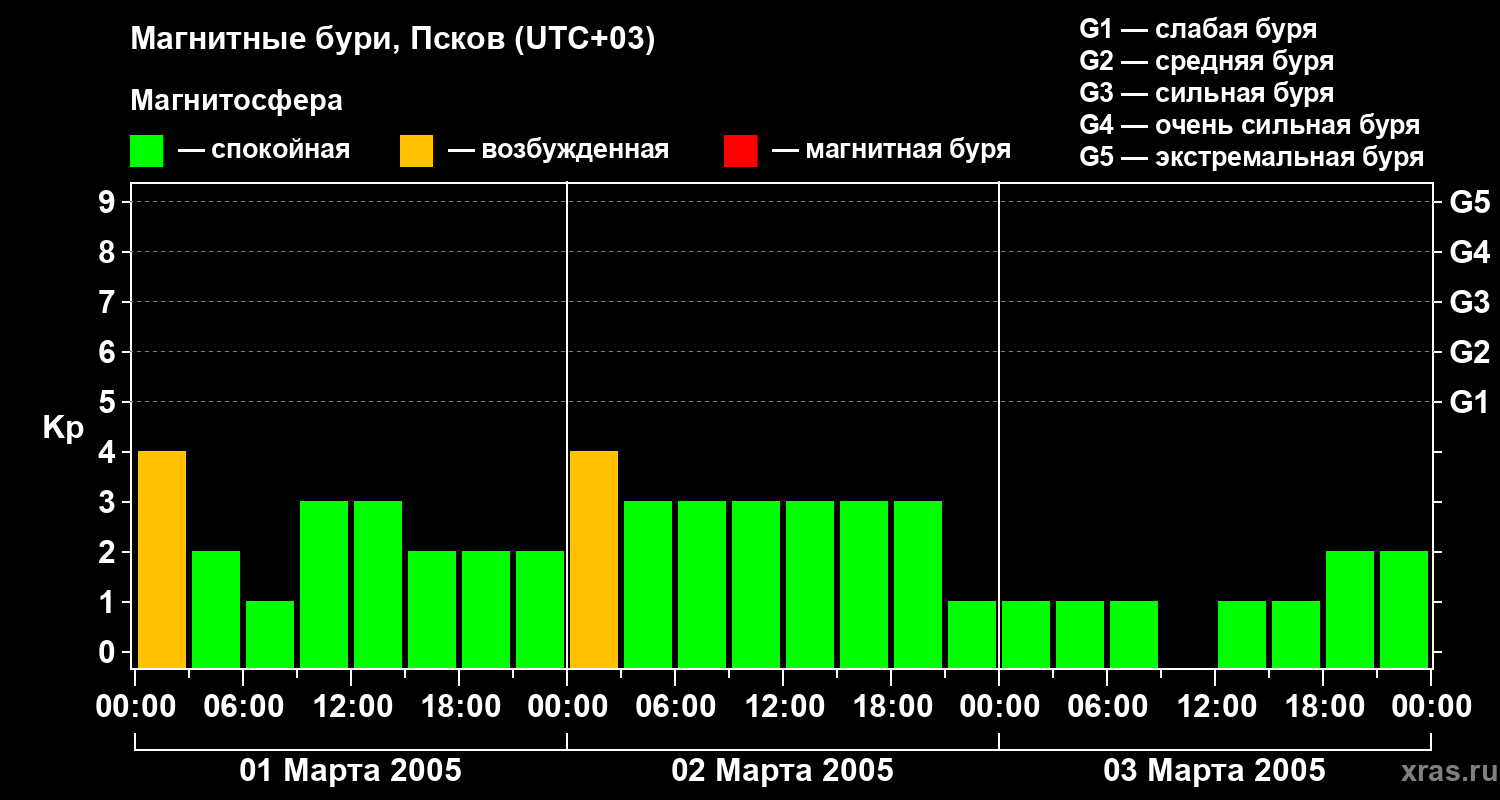Select the 02 Марта bar for 03:00–06:00
The width and height of the screenshot is (1500, 800).
(648, 584)
